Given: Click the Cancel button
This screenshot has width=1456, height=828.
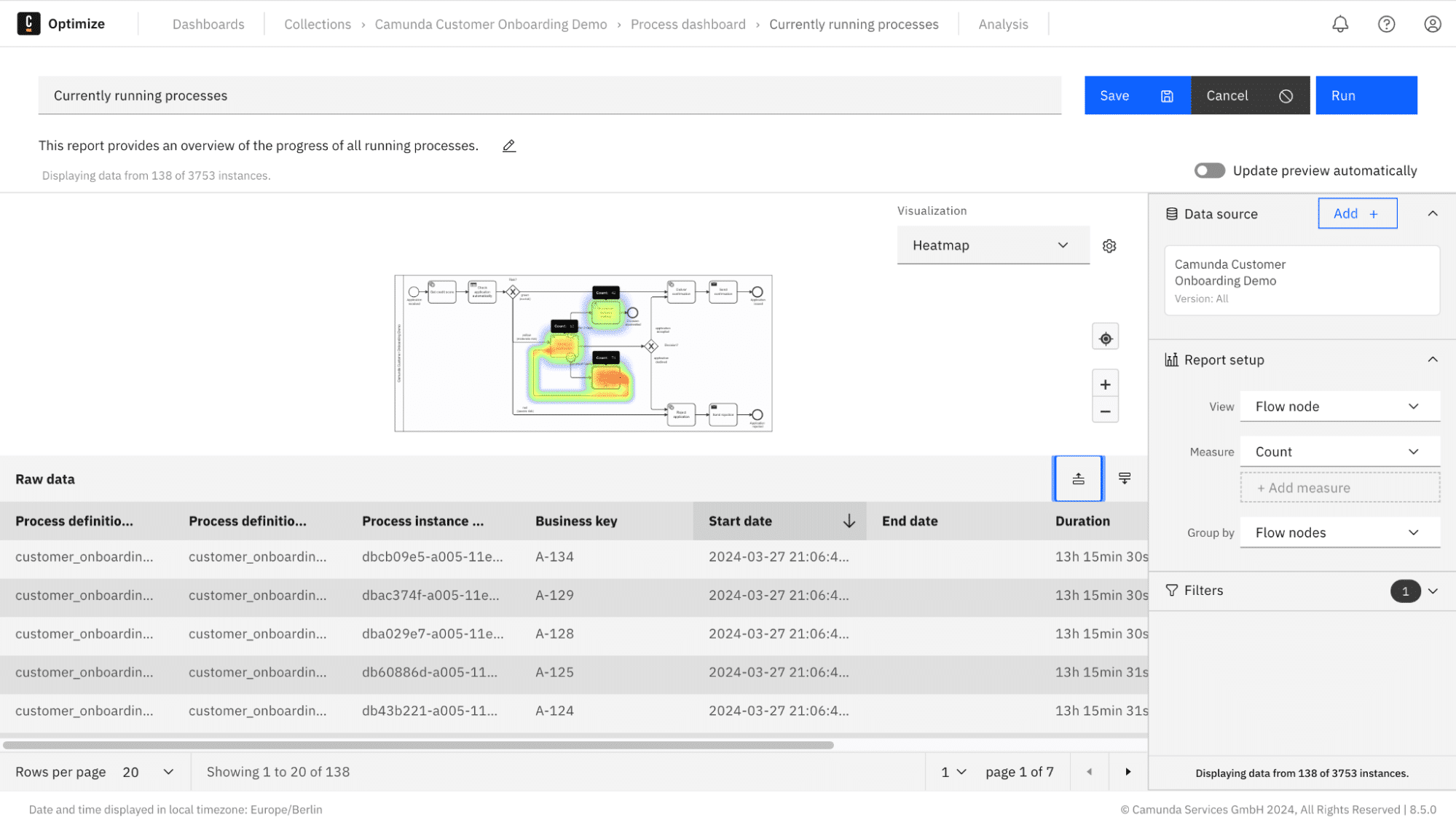Looking at the screenshot, I should tap(1250, 95).
